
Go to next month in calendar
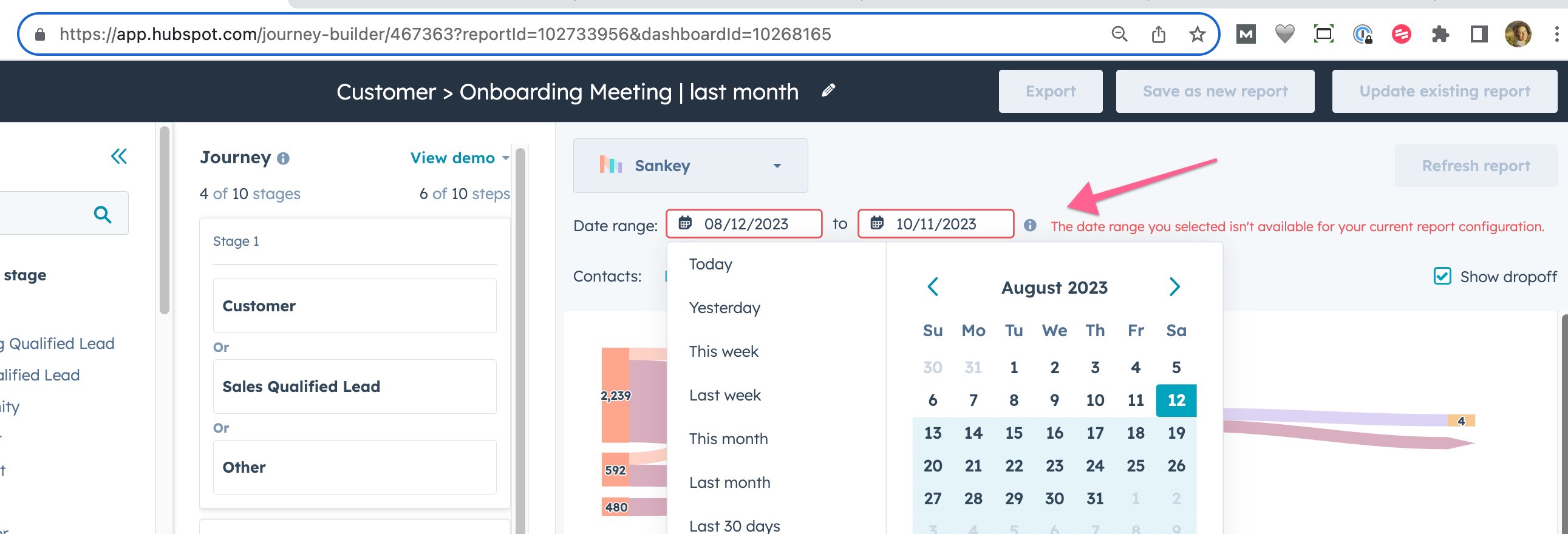click(x=1174, y=286)
